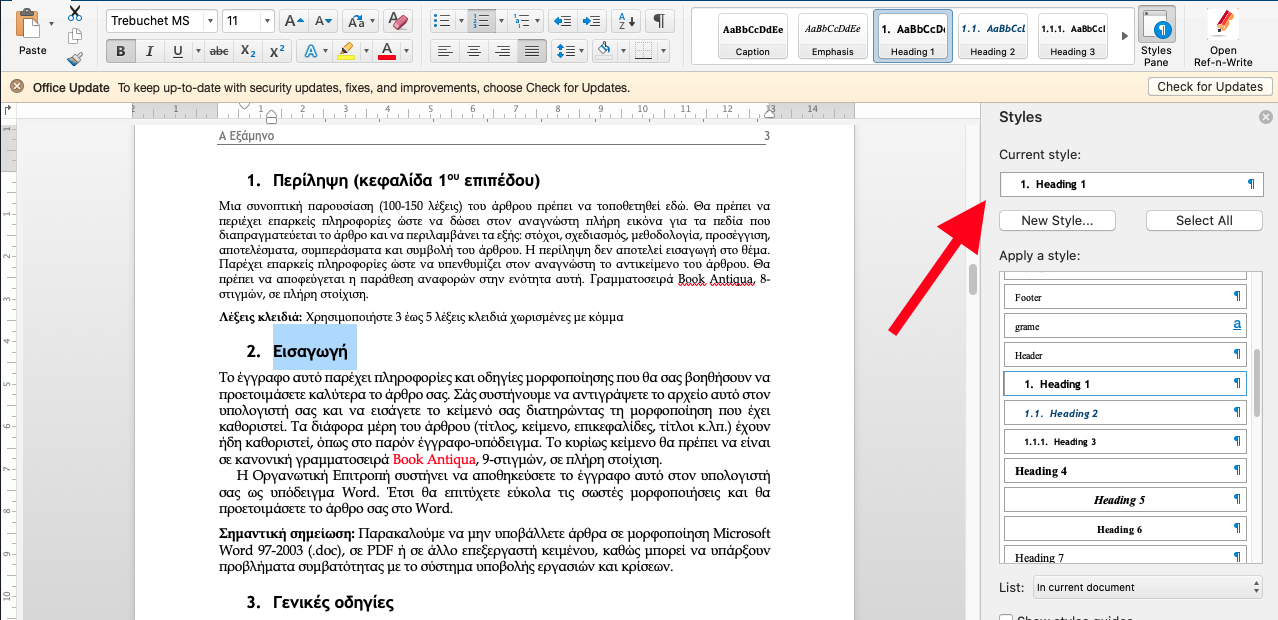The image size is (1278, 620).
Task: Show paragraph marks with pilcrow icon
Action: 658,21
